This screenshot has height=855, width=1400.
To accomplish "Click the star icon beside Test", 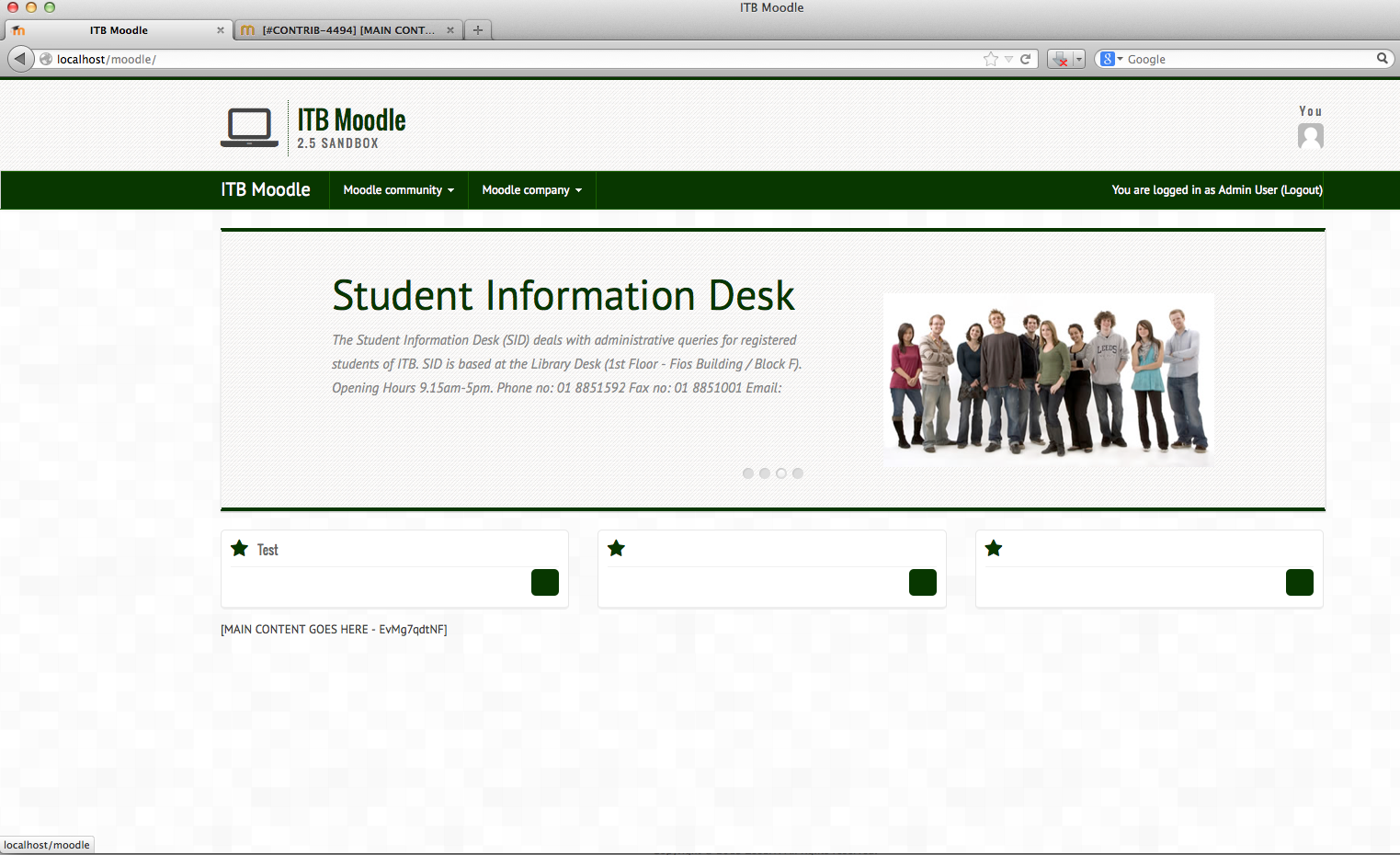I will tap(239, 549).
